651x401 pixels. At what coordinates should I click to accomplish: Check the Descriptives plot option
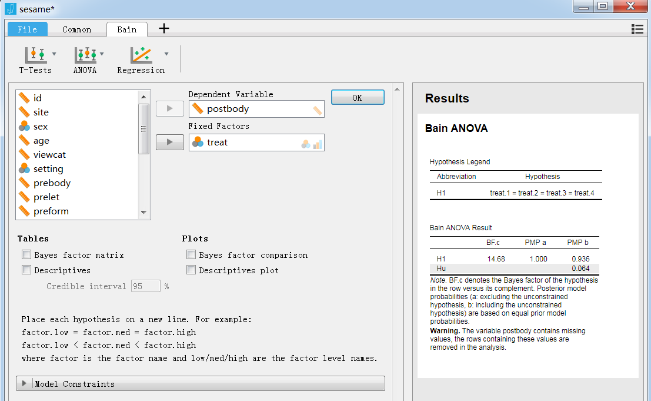click(190, 270)
